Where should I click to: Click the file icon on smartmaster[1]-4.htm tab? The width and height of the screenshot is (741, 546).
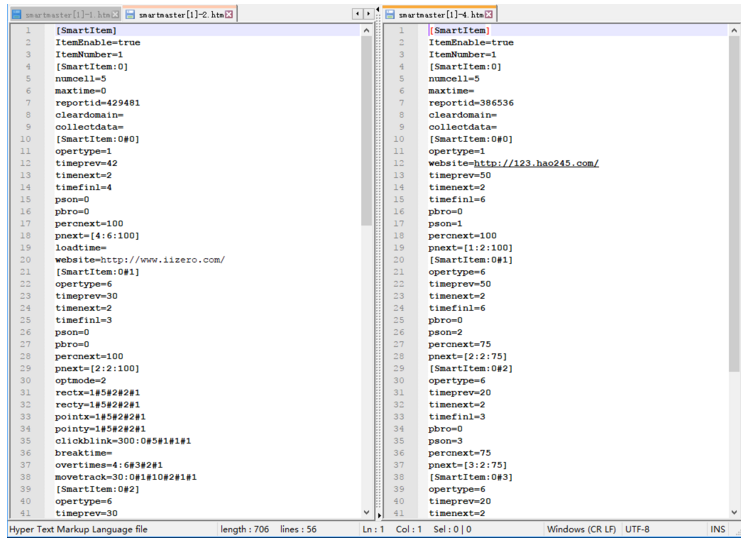point(389,15)
